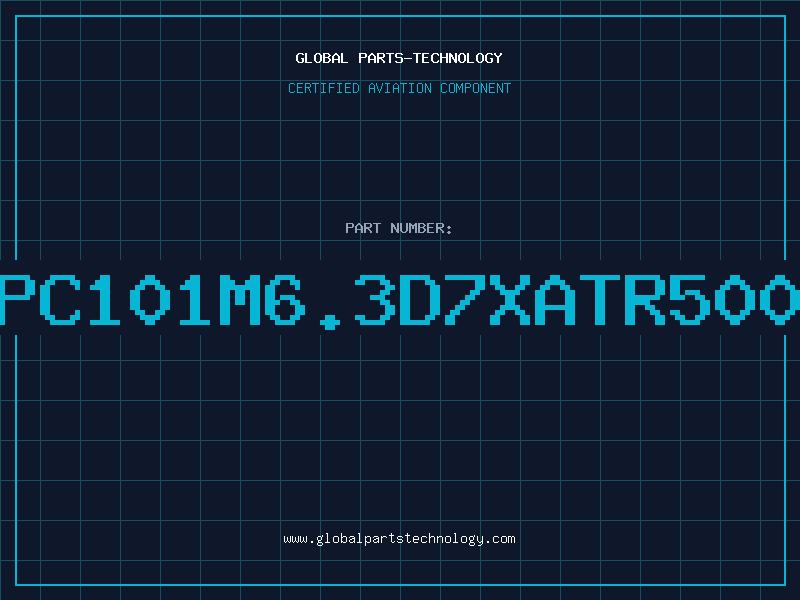Open the www.globalpartstechnology.com link
The width and height of the screenshot is (800, 600).
pyautogui.click(x=399, y=539)
